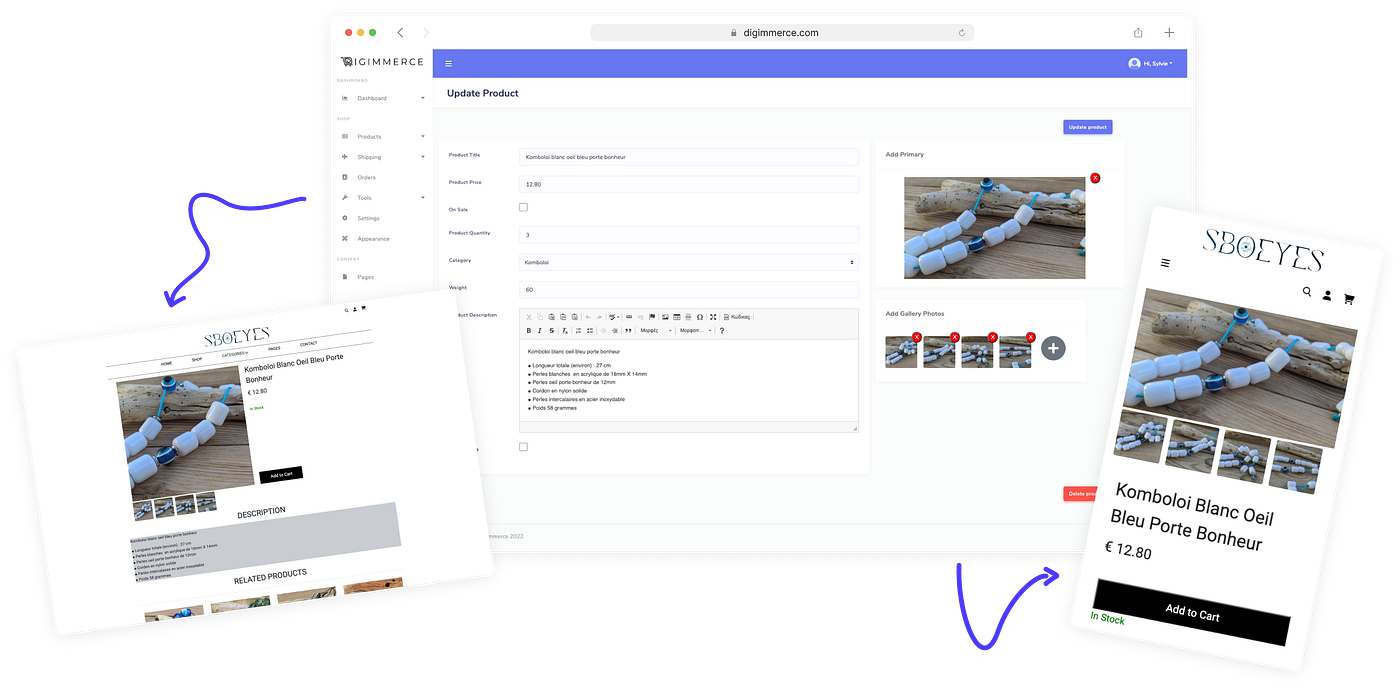The height and width of the screenshot is (691, 1400).
Task: Click the second gallery photo thumbnail
Action: coord(939,351)
